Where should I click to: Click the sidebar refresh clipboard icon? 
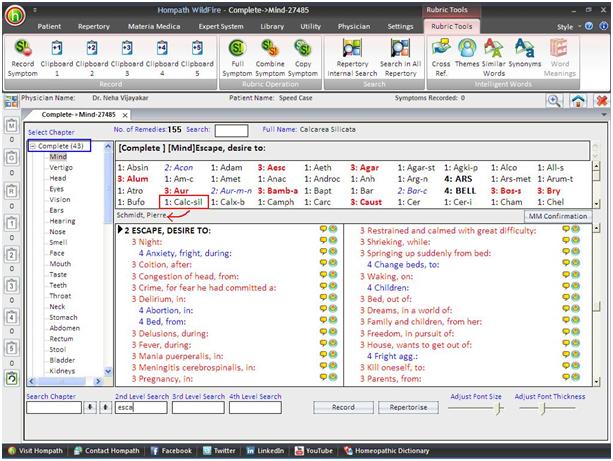point(12,378)
